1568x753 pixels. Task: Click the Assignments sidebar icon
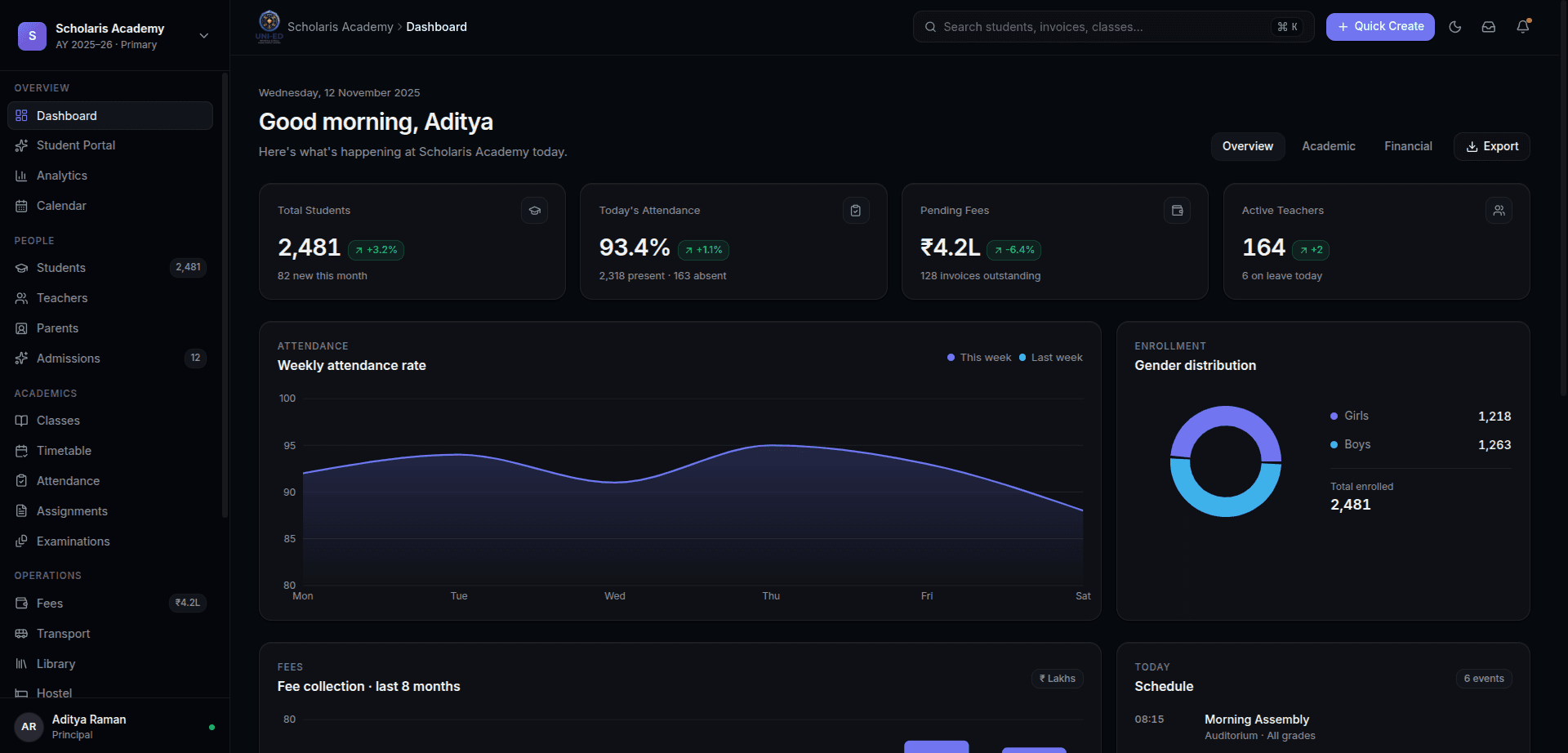click(x=21, y=511)
